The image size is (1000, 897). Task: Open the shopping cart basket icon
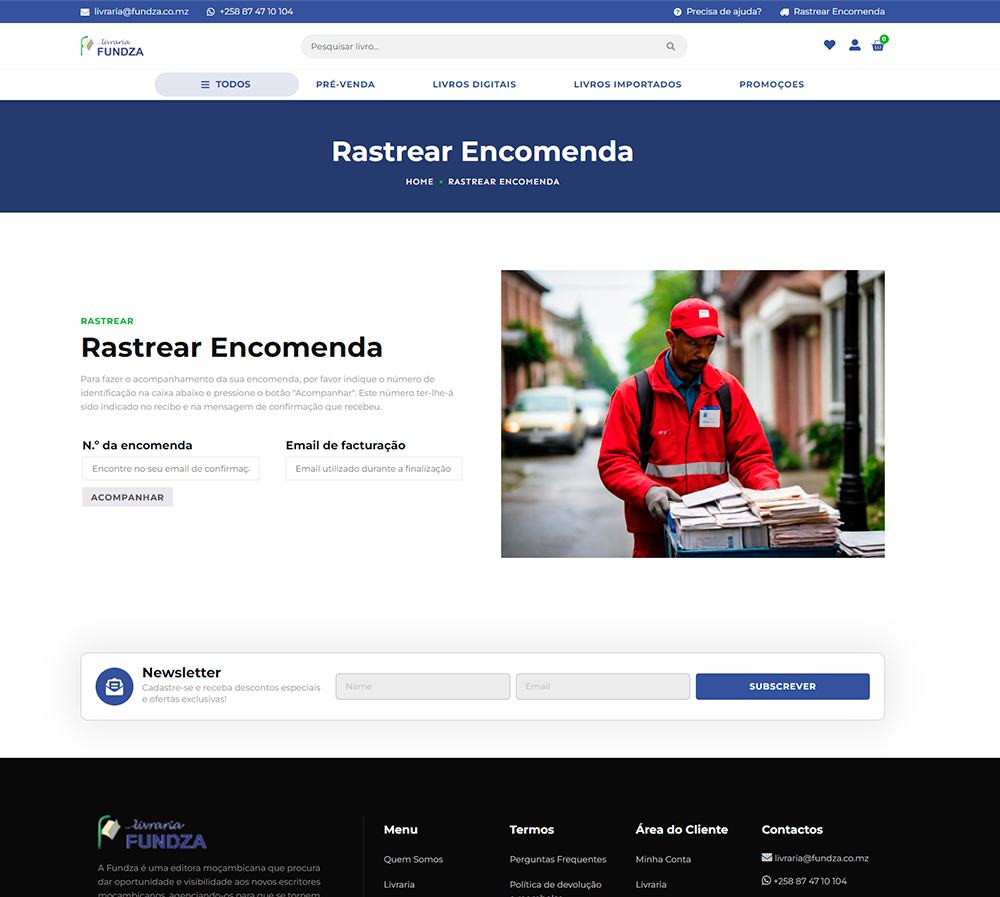878,46
